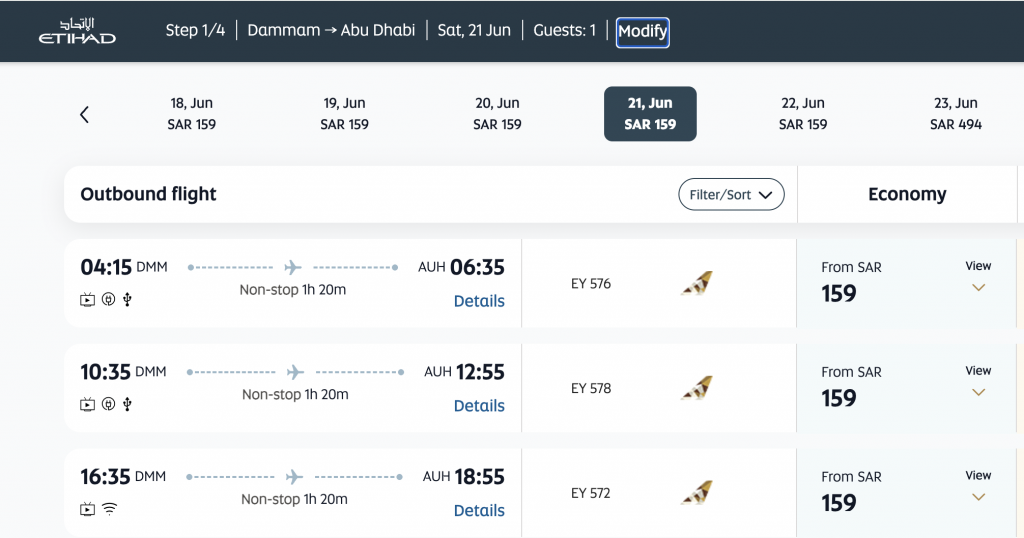This screenshot has height=538, width=1024.
Task: Click the Etihad logo in header
Action: coord(77,30)
